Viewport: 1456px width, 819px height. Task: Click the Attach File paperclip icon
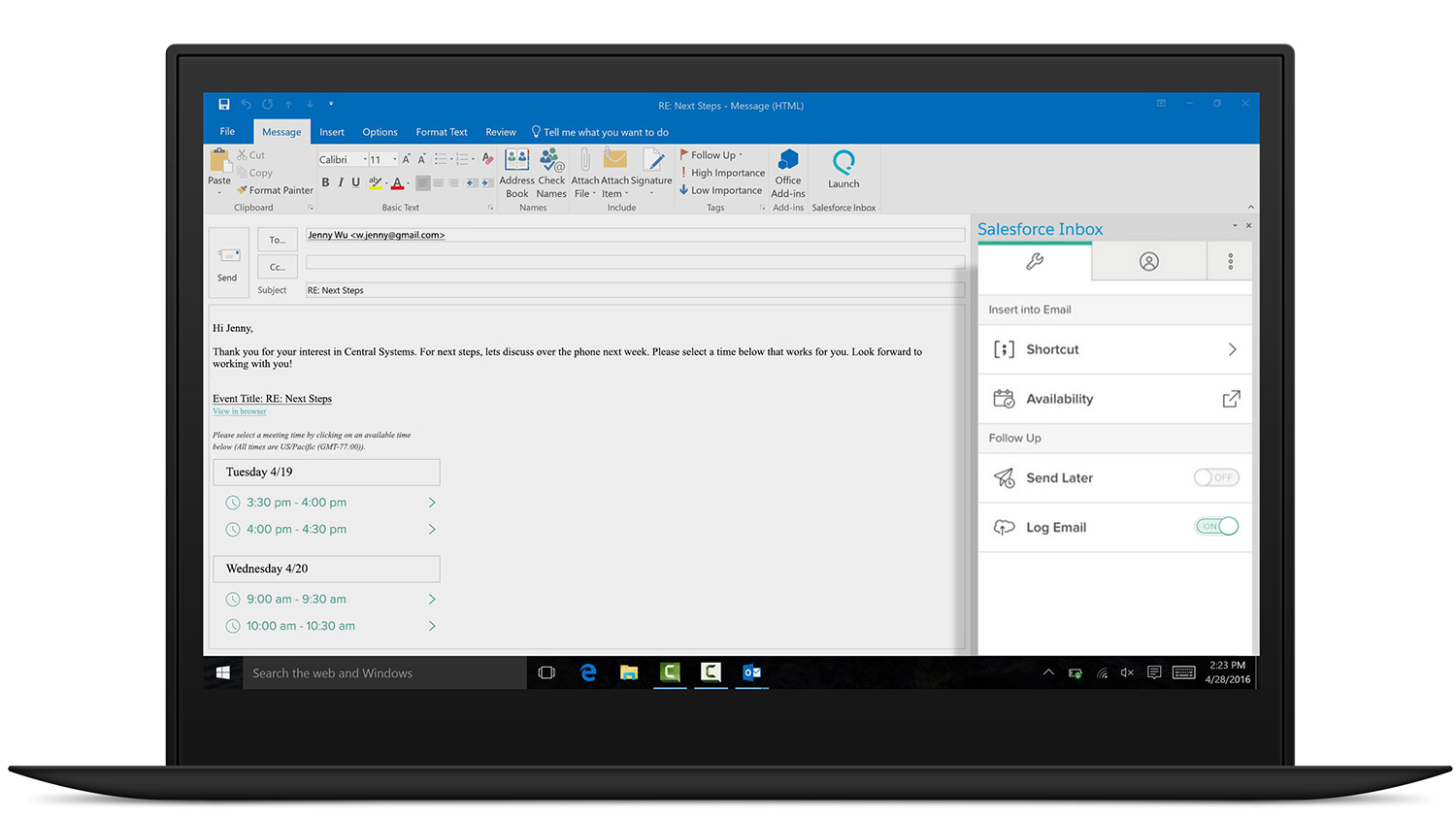584,161
